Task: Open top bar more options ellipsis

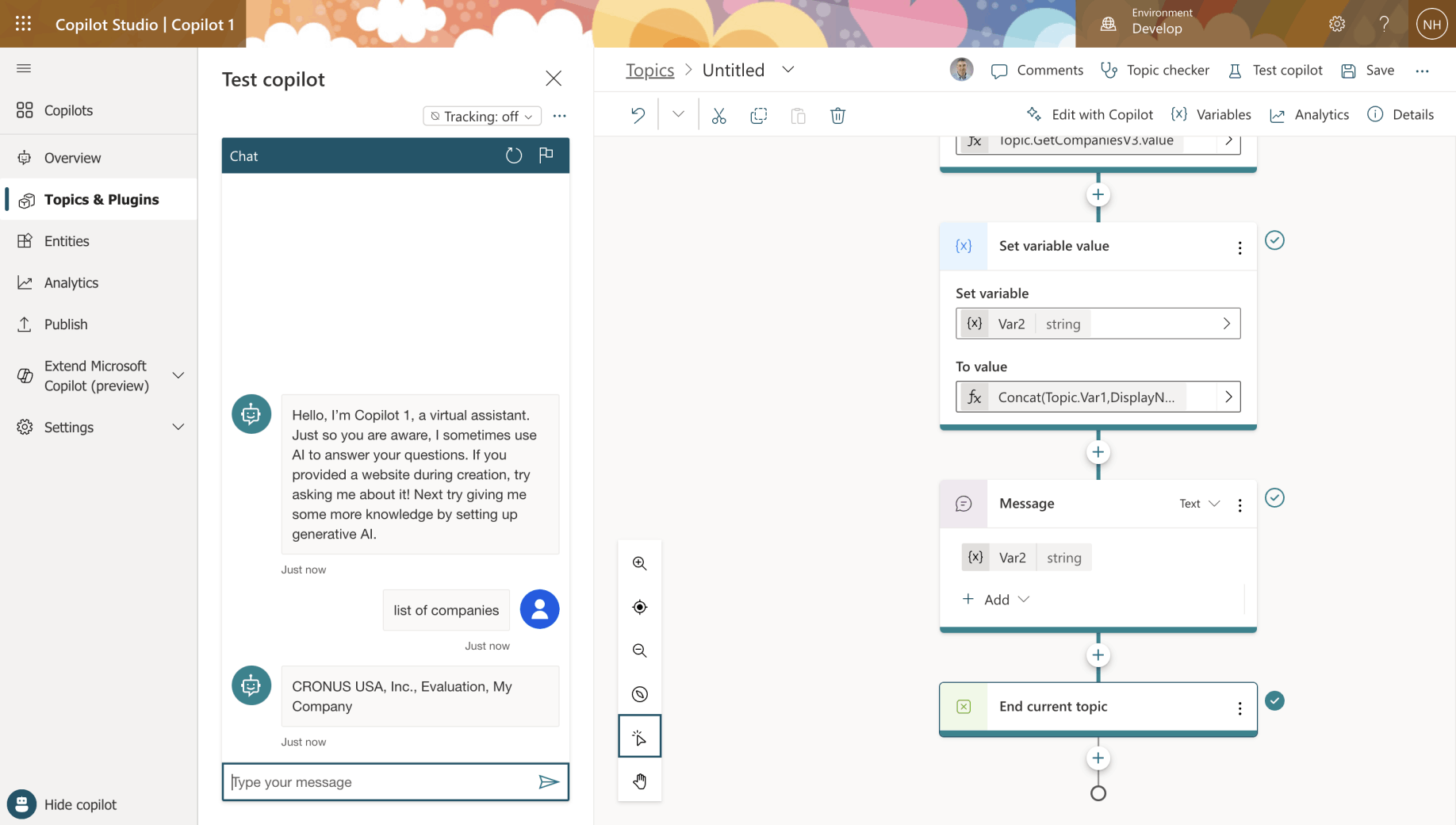Action: coord(1423,71)
